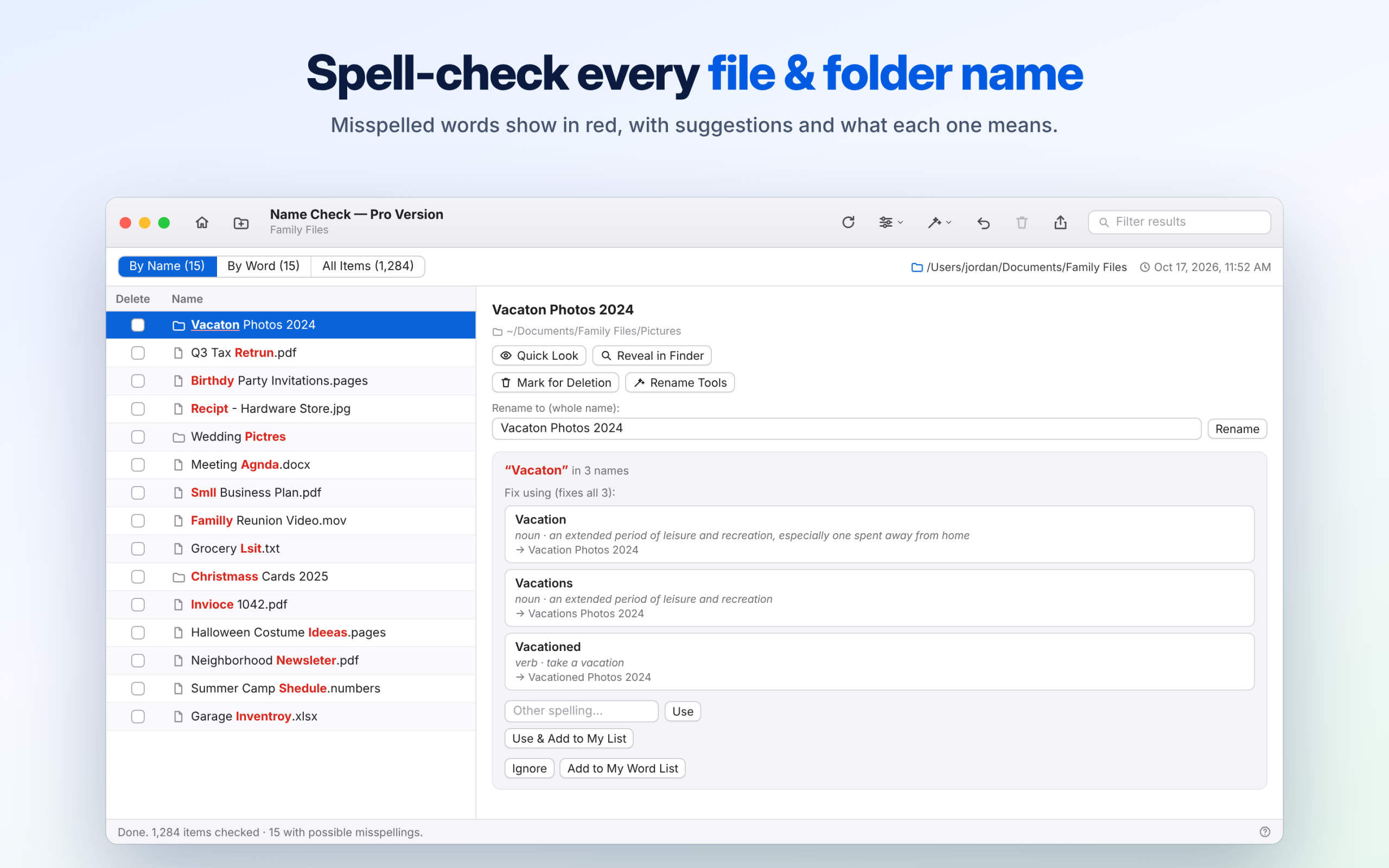The image size is (1389, 868).
Task: Click Add to My Word List
Action: (623, 769)
